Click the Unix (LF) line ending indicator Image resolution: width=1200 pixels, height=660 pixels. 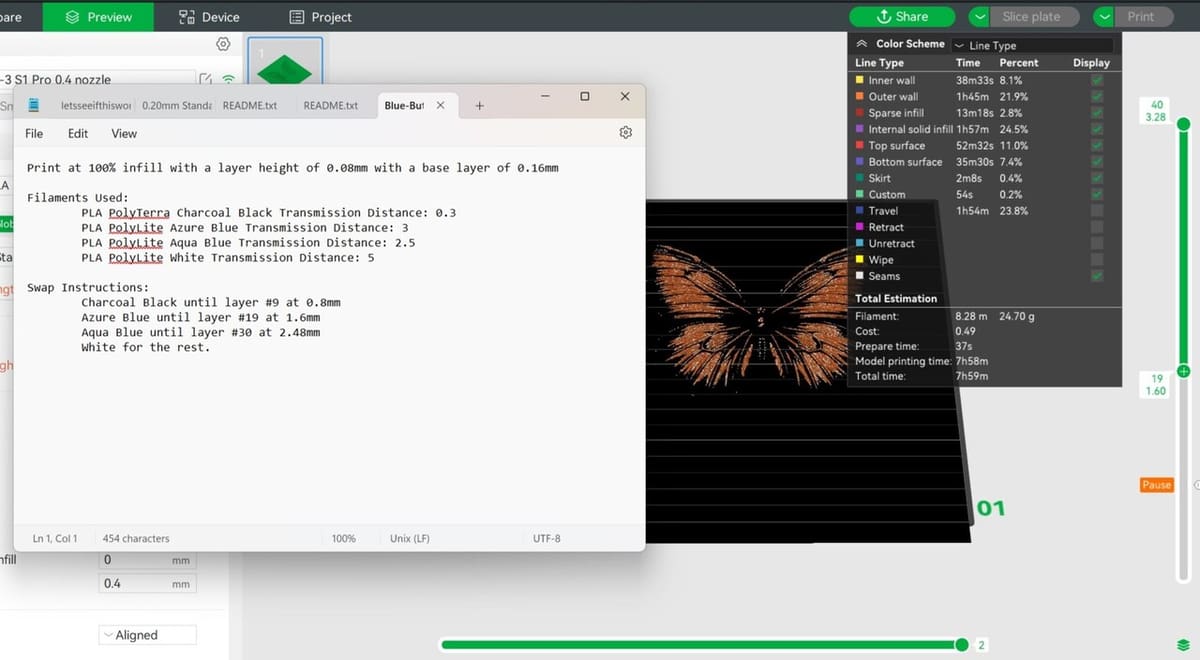click(410, 538)
